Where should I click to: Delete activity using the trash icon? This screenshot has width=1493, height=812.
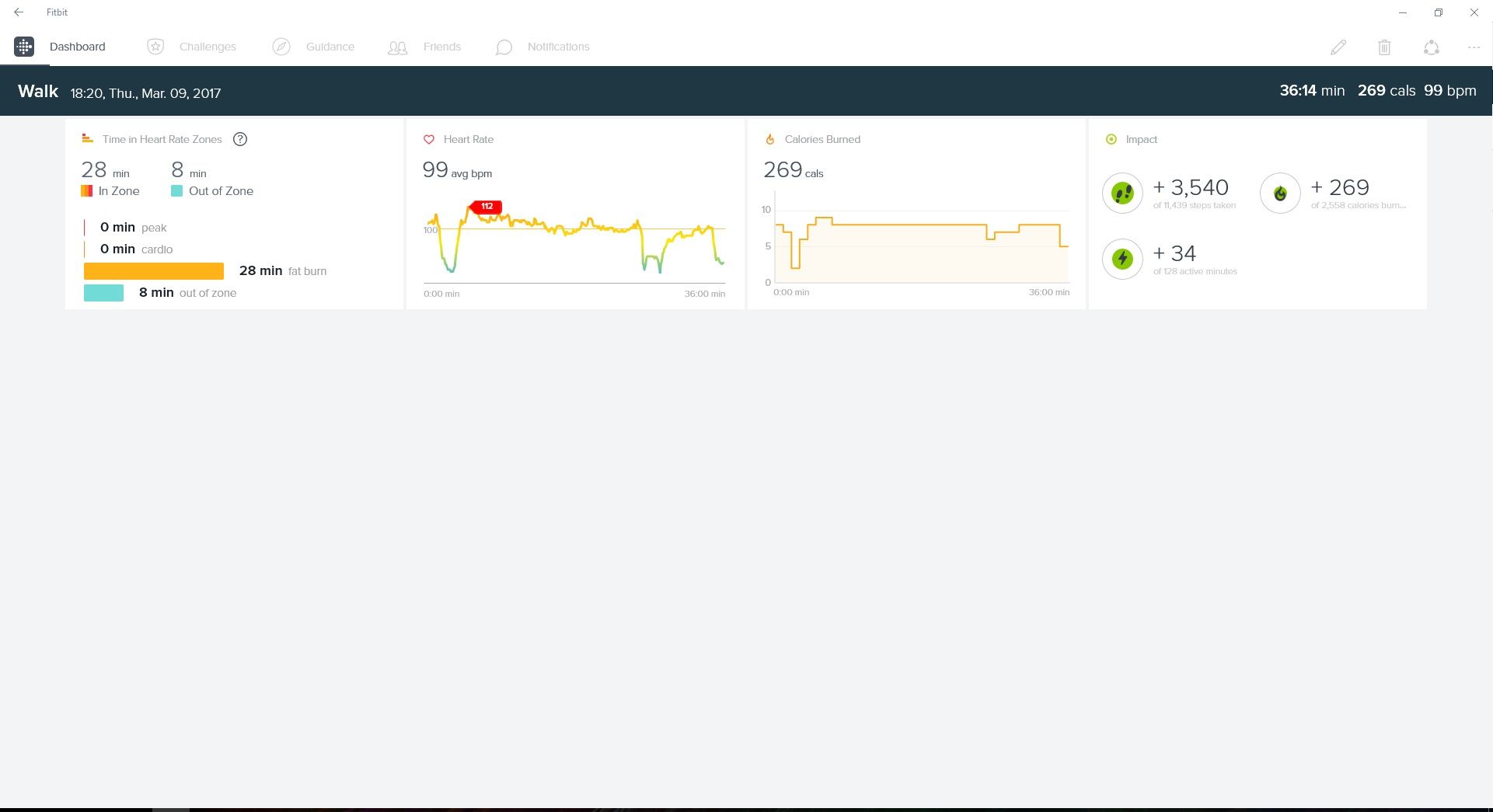pyautogui.click(x=1384, y=47)
